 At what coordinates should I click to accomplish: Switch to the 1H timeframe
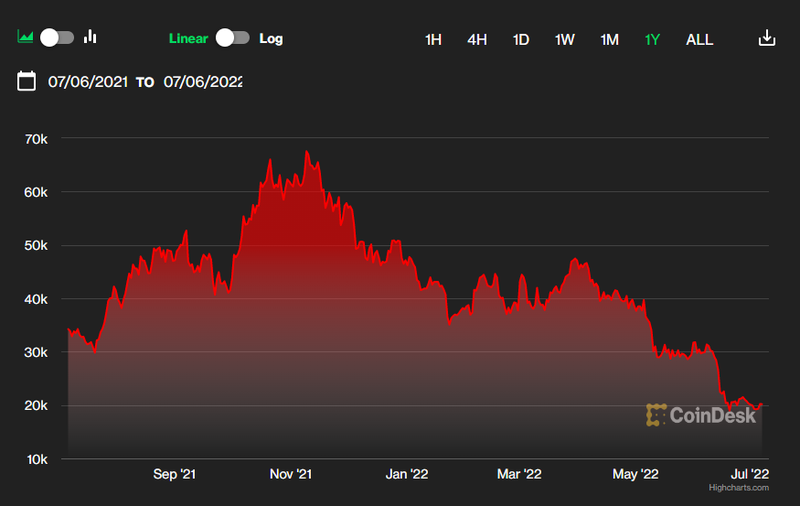433,40
